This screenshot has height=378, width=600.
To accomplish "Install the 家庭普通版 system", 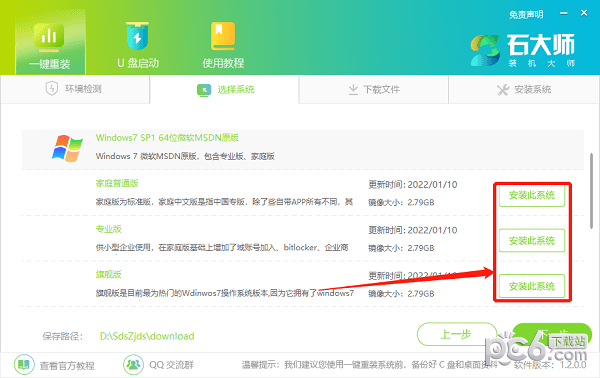I will point(532,196).
